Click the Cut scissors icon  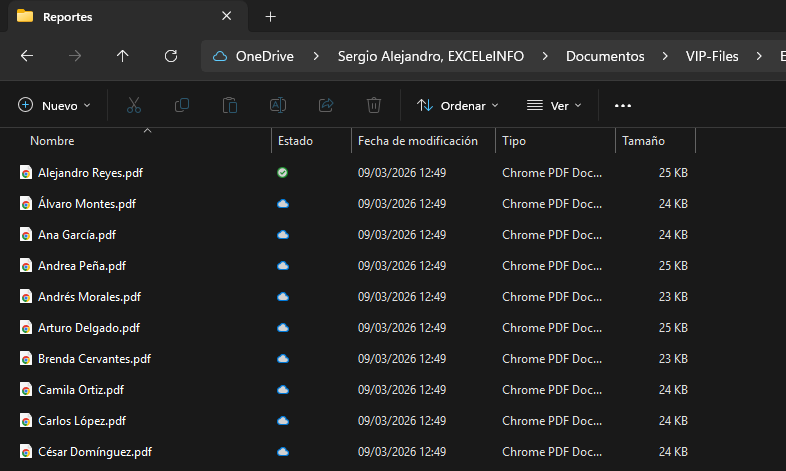(134, 105)
